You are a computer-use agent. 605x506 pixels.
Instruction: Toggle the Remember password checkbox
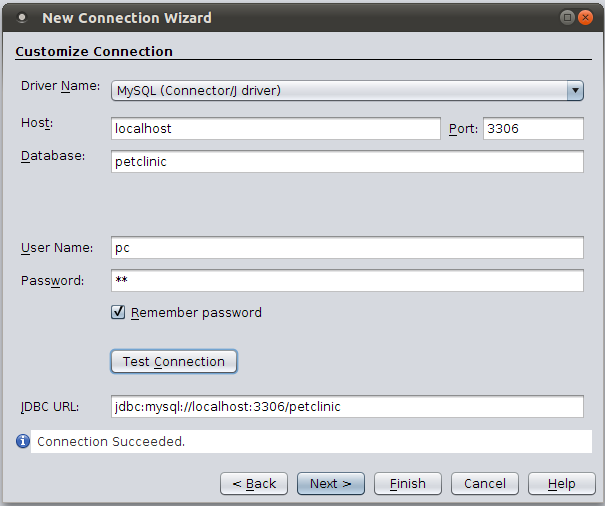(118, 313)
